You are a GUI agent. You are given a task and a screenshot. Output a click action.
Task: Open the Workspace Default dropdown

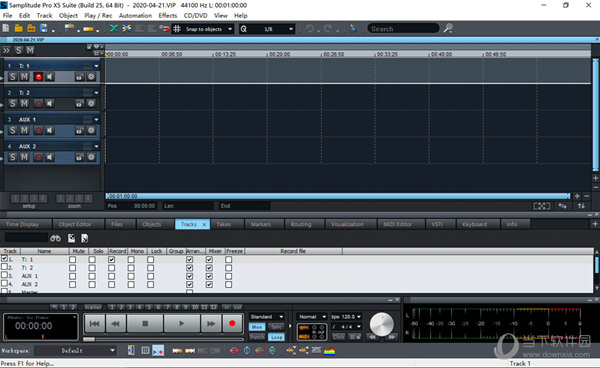pos(75,350)
